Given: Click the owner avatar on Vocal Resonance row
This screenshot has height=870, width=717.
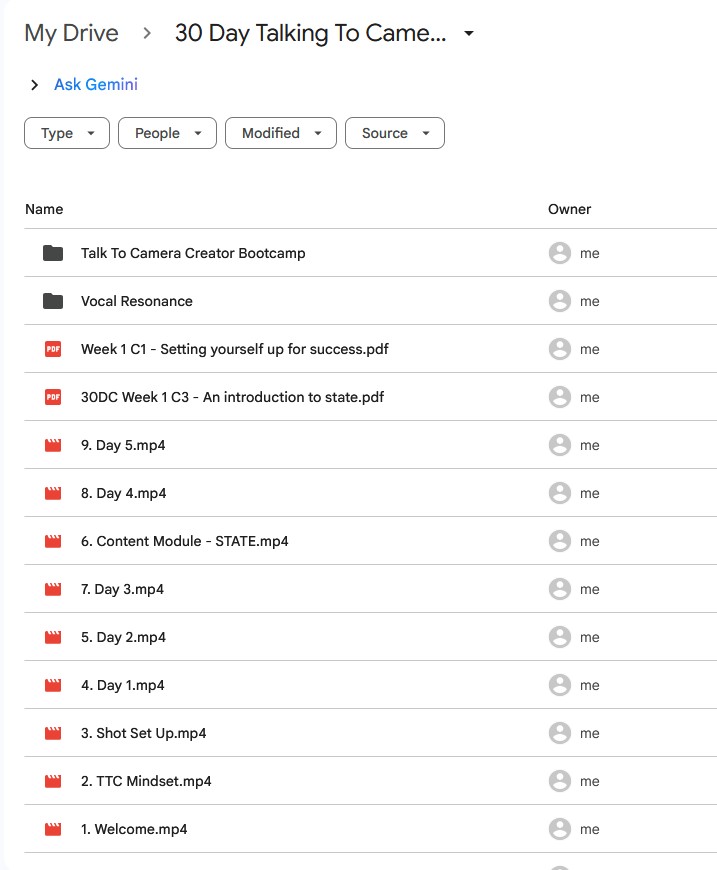Looking at the screenshot, I should coord(560,301).
